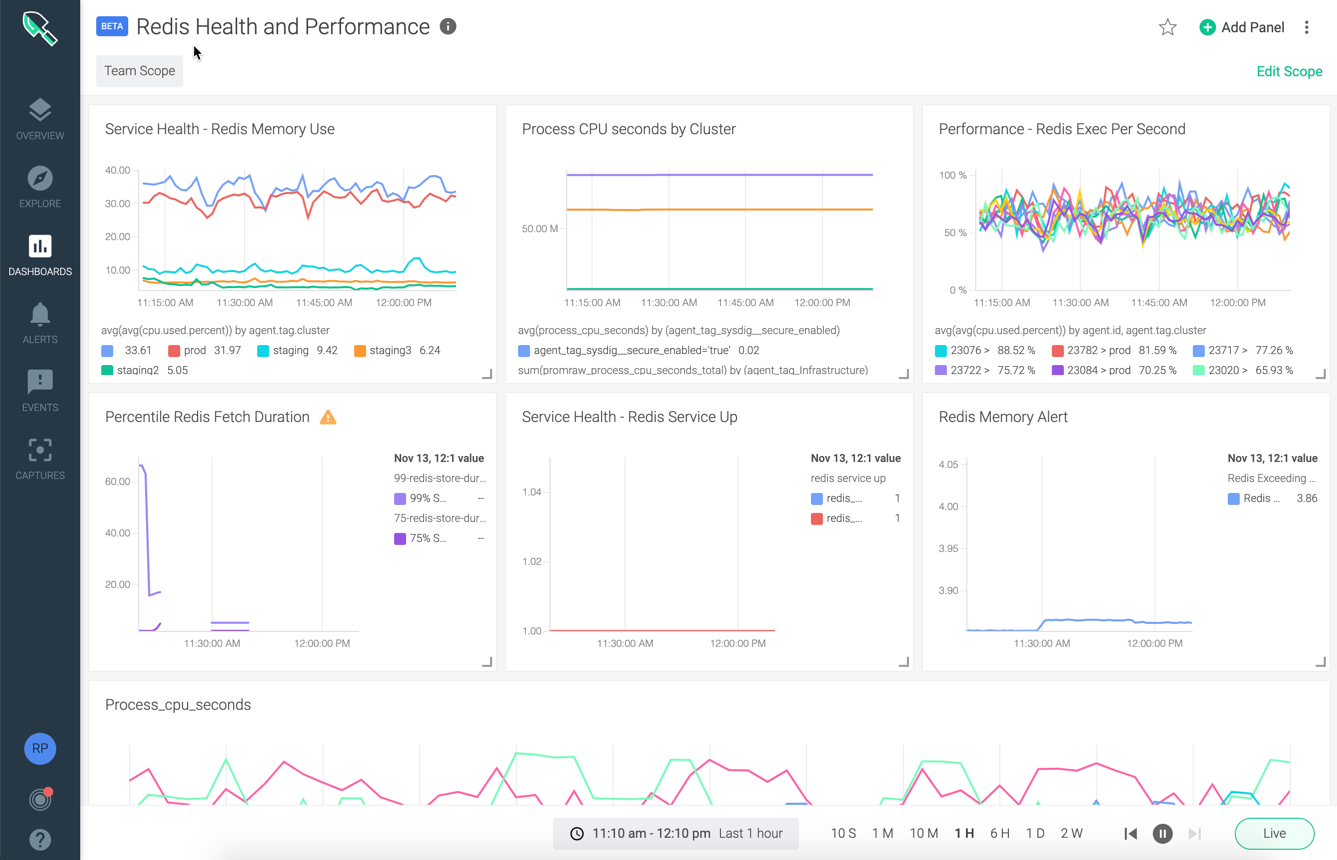1337x860 pixels.
Task: Click the Process_cpu_seconds panel title
Action: tap(178, 705)
